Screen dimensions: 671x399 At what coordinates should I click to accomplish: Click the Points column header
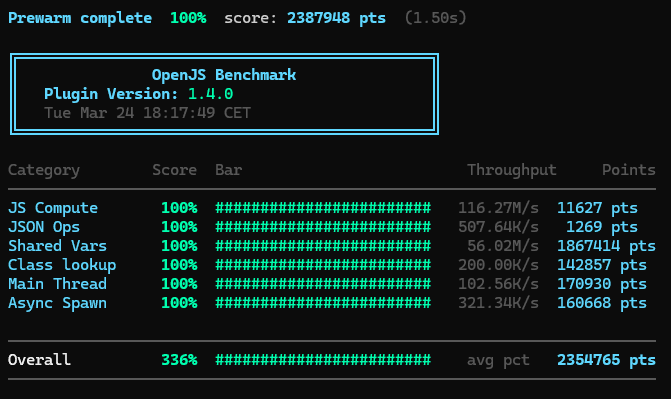coord(629,170)
